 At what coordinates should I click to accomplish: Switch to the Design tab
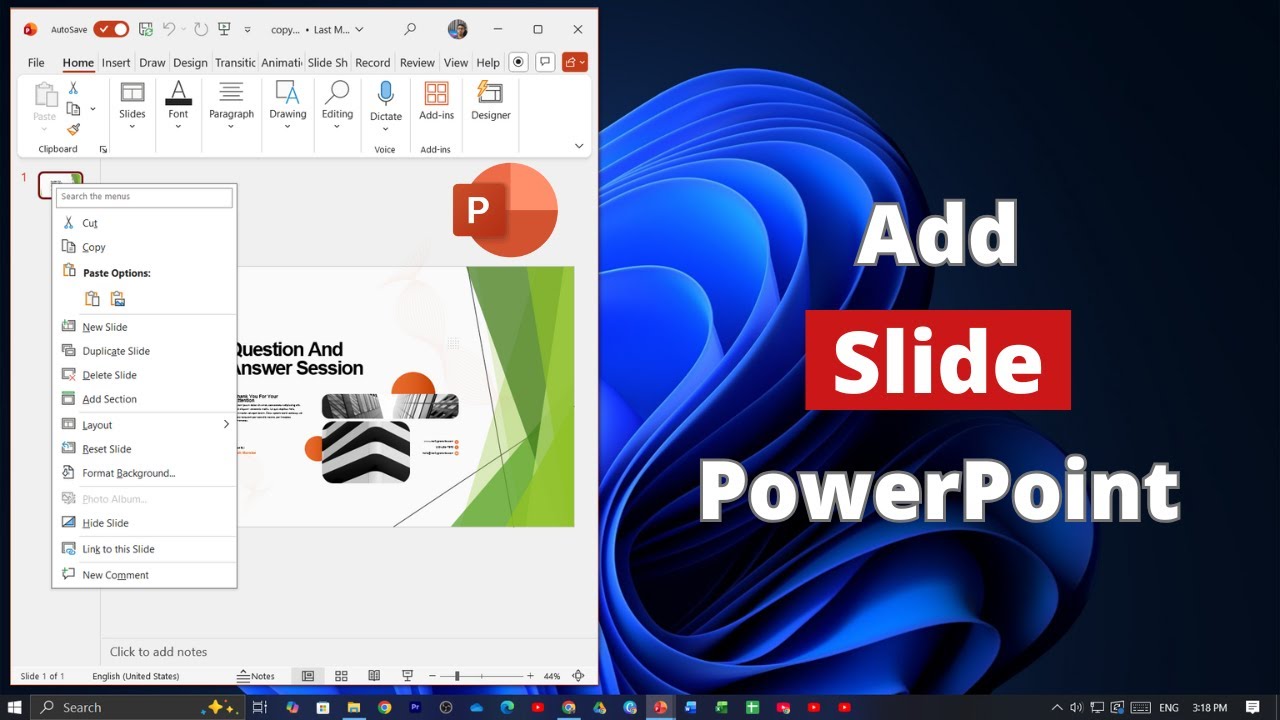click(x=190, y=62)
